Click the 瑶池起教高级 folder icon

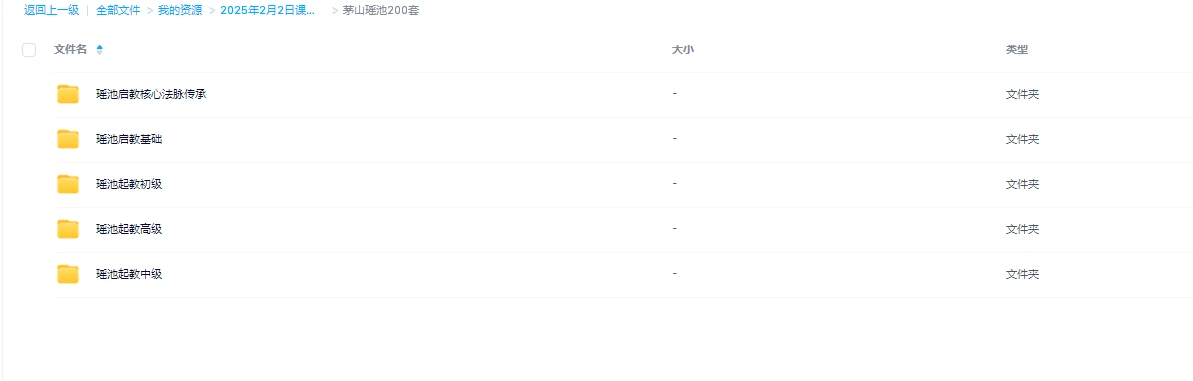[x=68, y=229]
